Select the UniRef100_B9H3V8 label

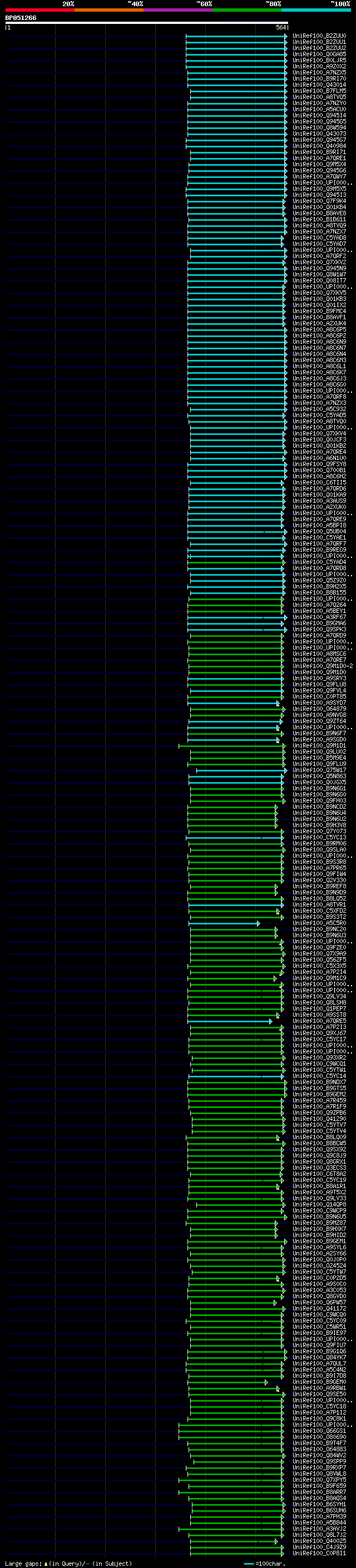pyautogui.click(x=319, y=825)
